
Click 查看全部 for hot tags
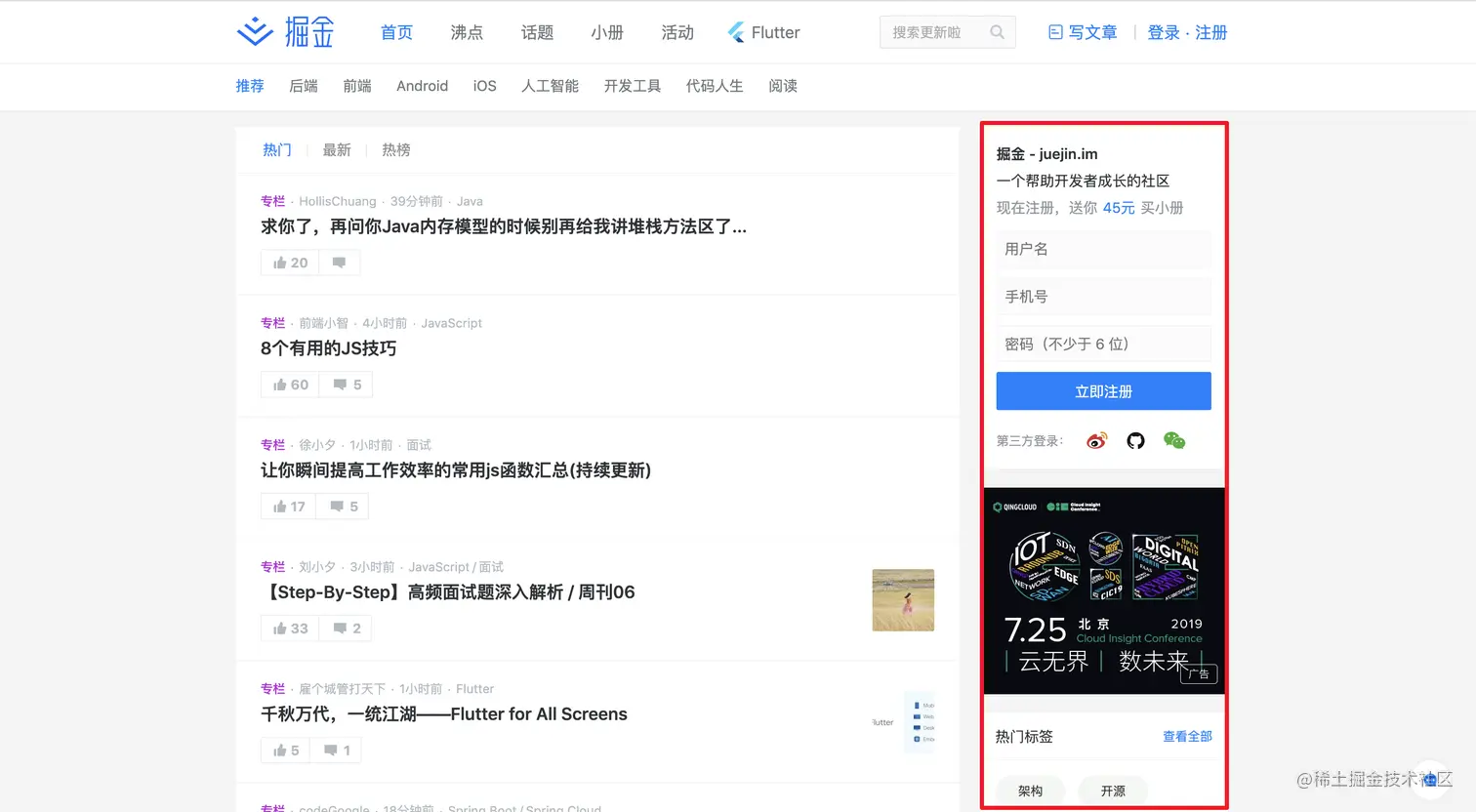point(1187,736)
